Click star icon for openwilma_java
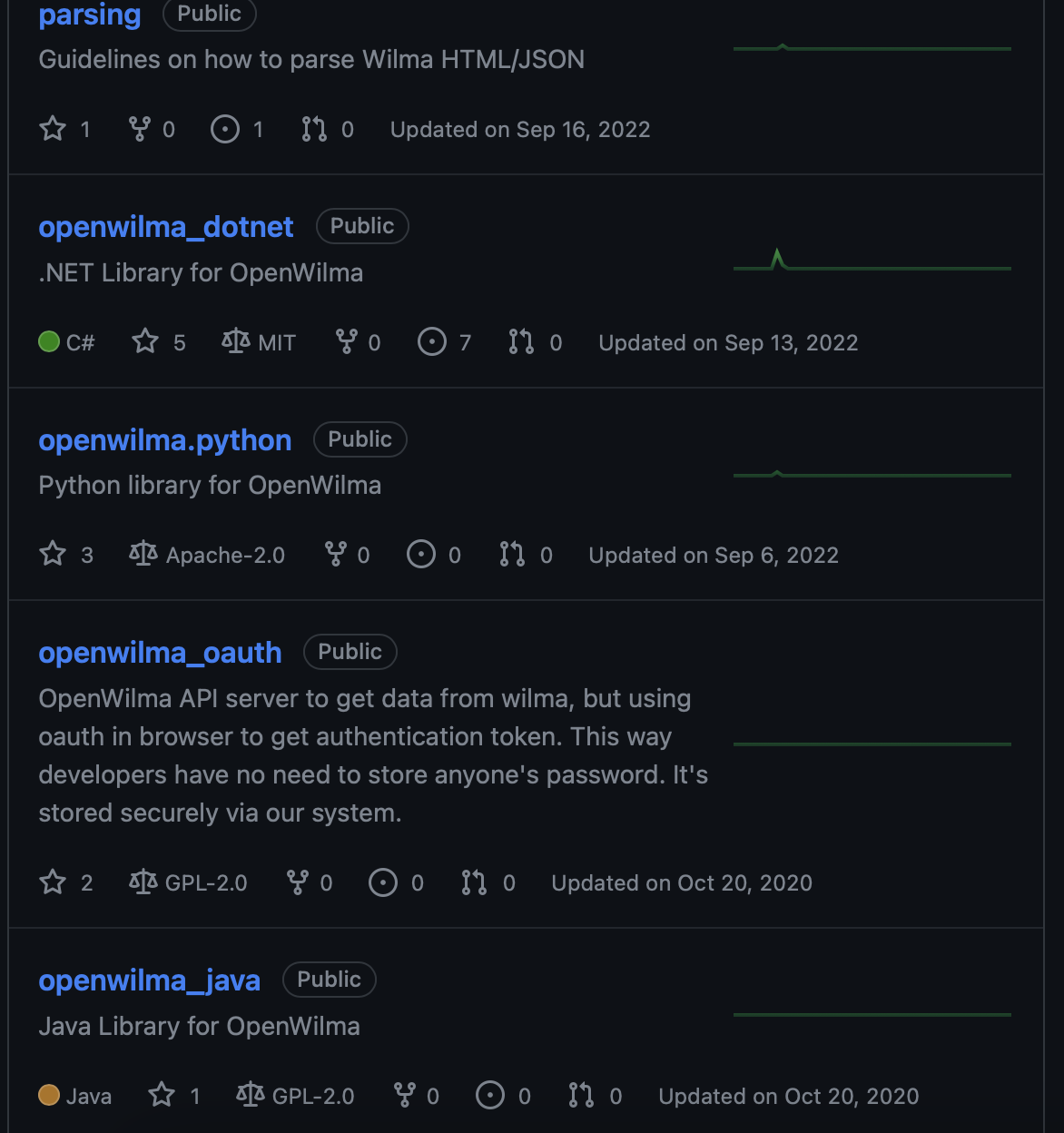This screenshot has width=1064, height=1133. 162,1095
